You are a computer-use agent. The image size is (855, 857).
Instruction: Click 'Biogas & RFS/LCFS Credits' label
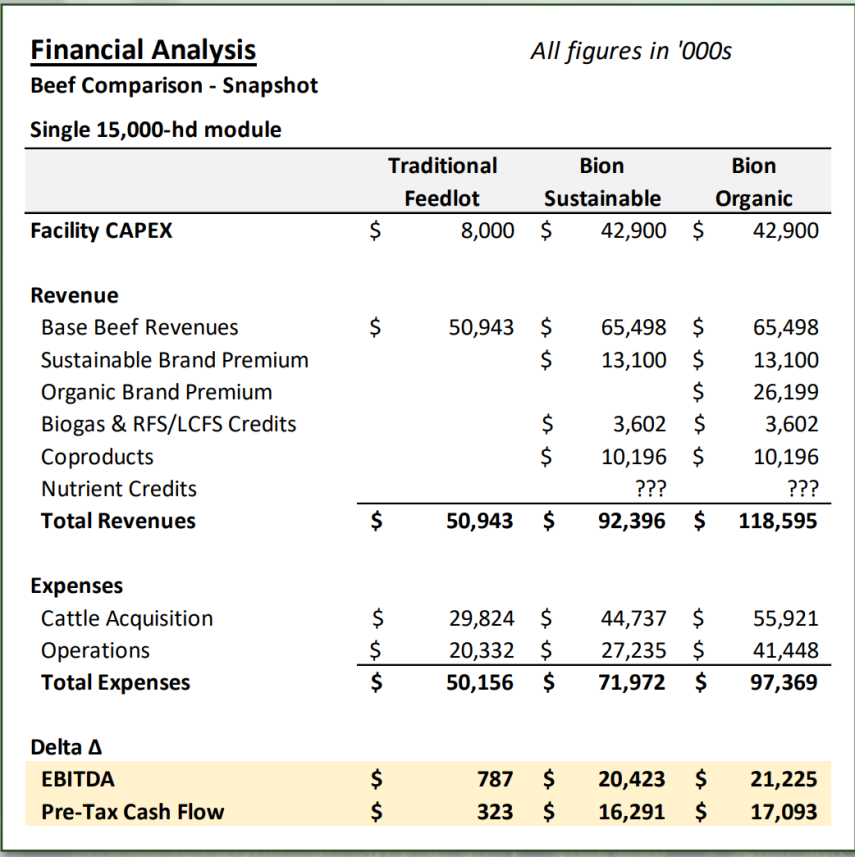pyautogui.click(x=168, y=424)
